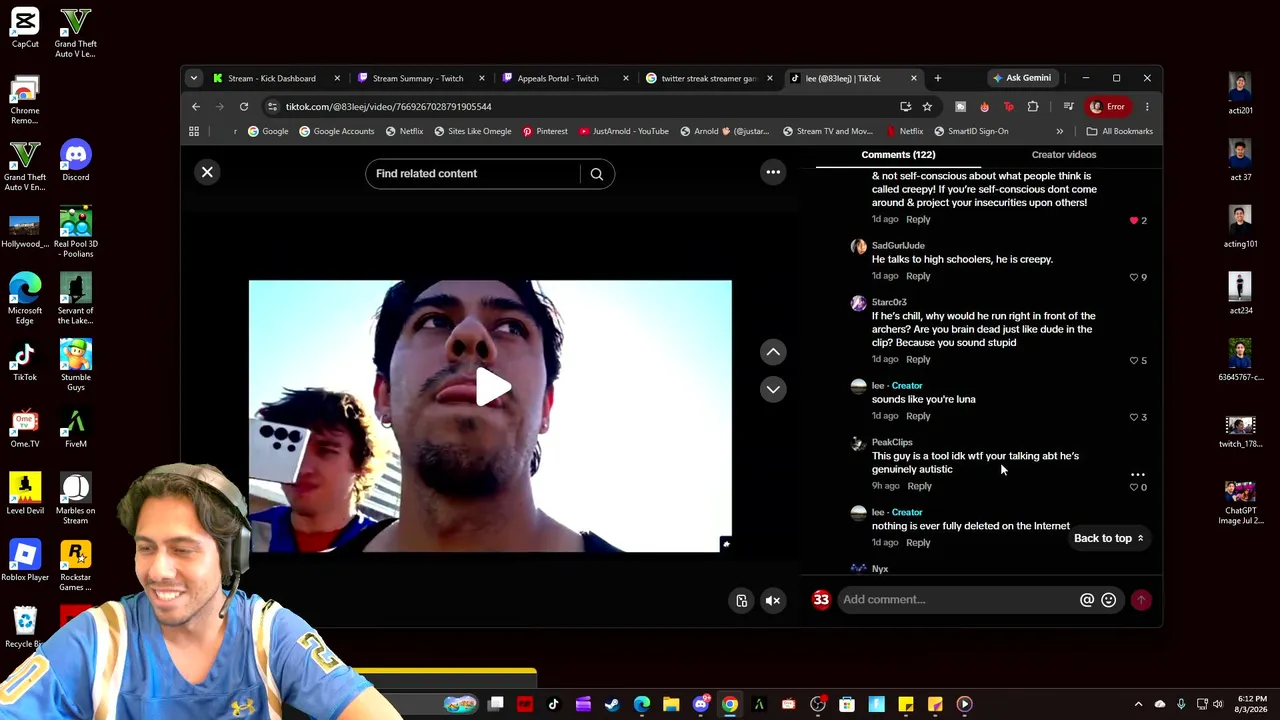Switch to the Appeals Portal - Twitch tab

[x=558, y=78]
